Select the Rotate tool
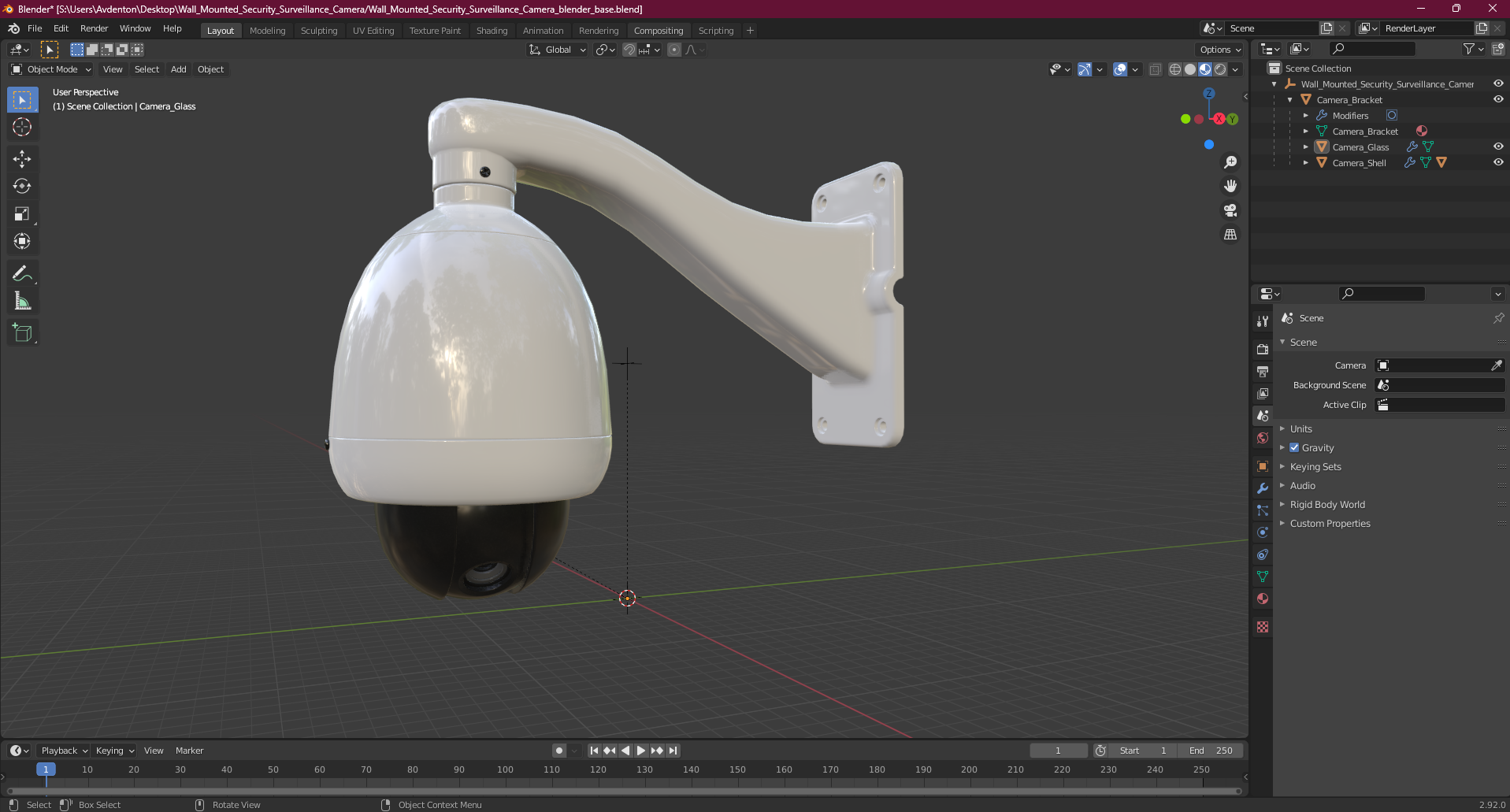This screenshot has width=1510, height=812. [22, 186]
